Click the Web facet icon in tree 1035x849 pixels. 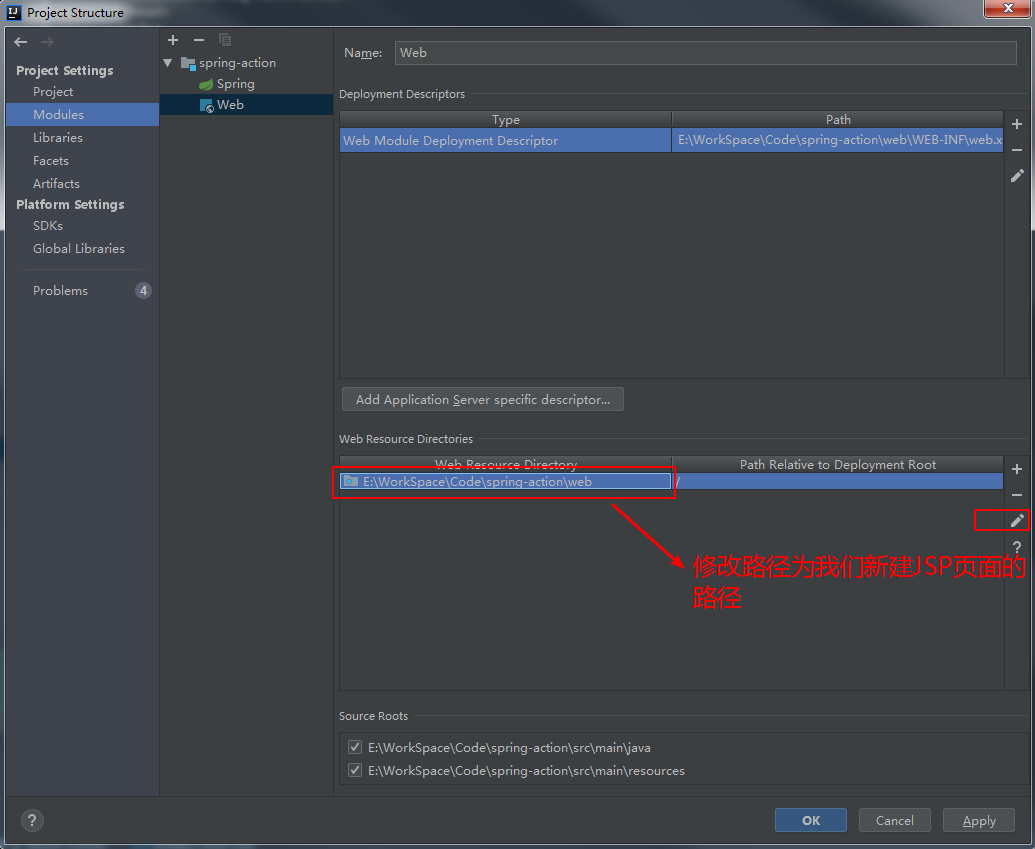click(207, 106)
